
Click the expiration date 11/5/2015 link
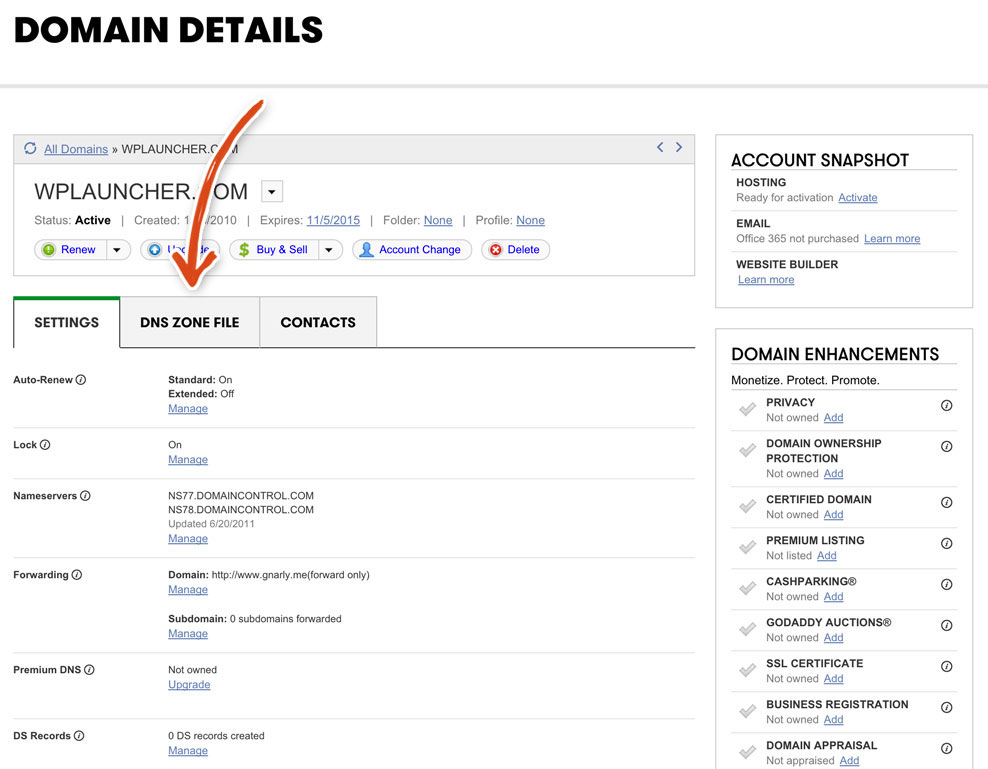(333, 220)
